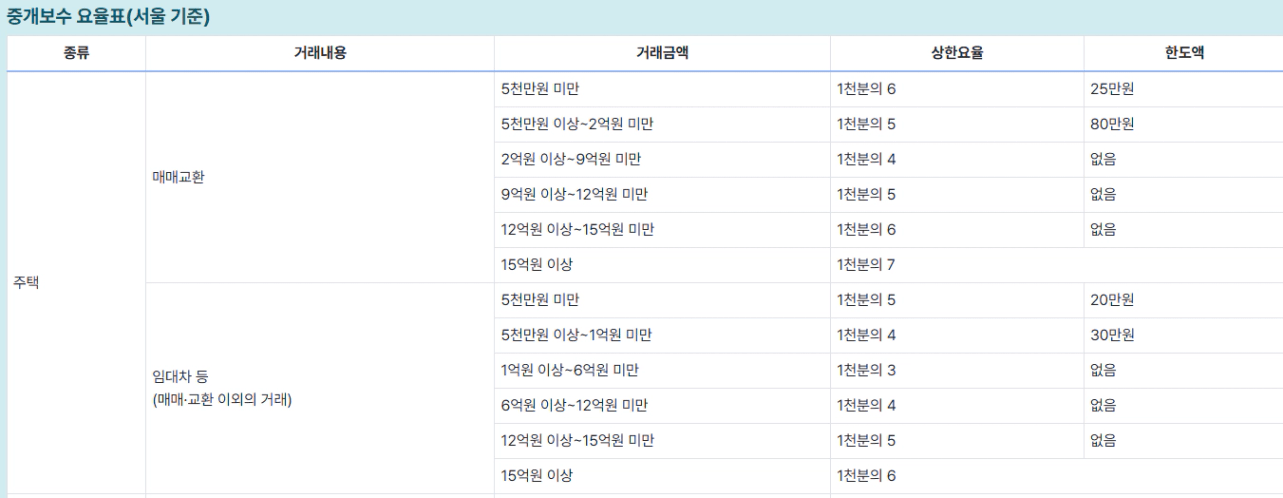Screen dimensions: 1283x498
Task: Click the 6억원 이상~12억원 미만 cell
Action: 662,405
